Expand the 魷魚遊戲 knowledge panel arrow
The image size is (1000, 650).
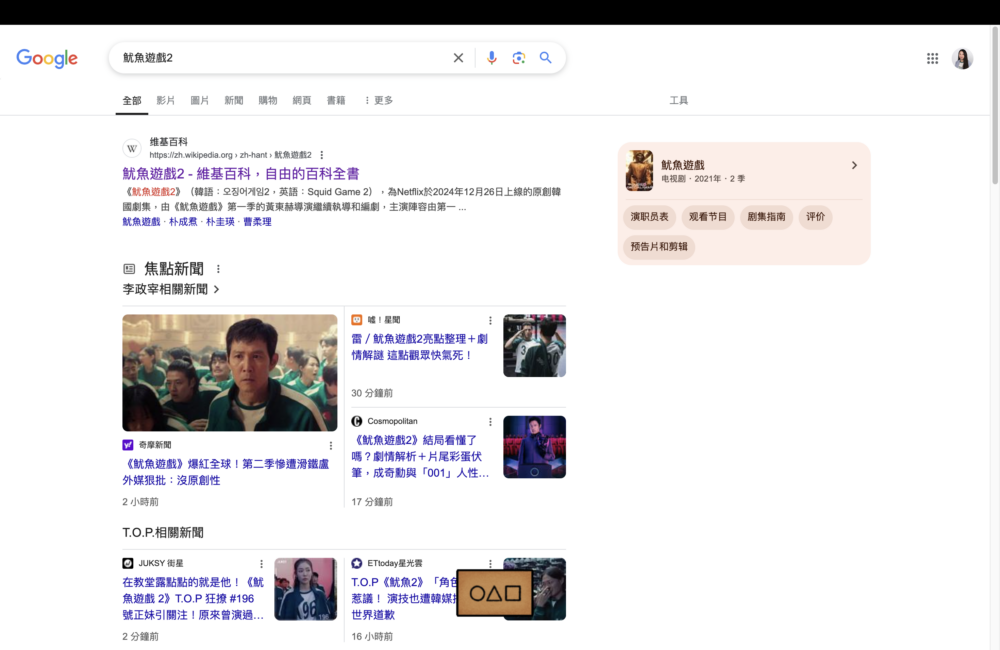tap(854, 165)
